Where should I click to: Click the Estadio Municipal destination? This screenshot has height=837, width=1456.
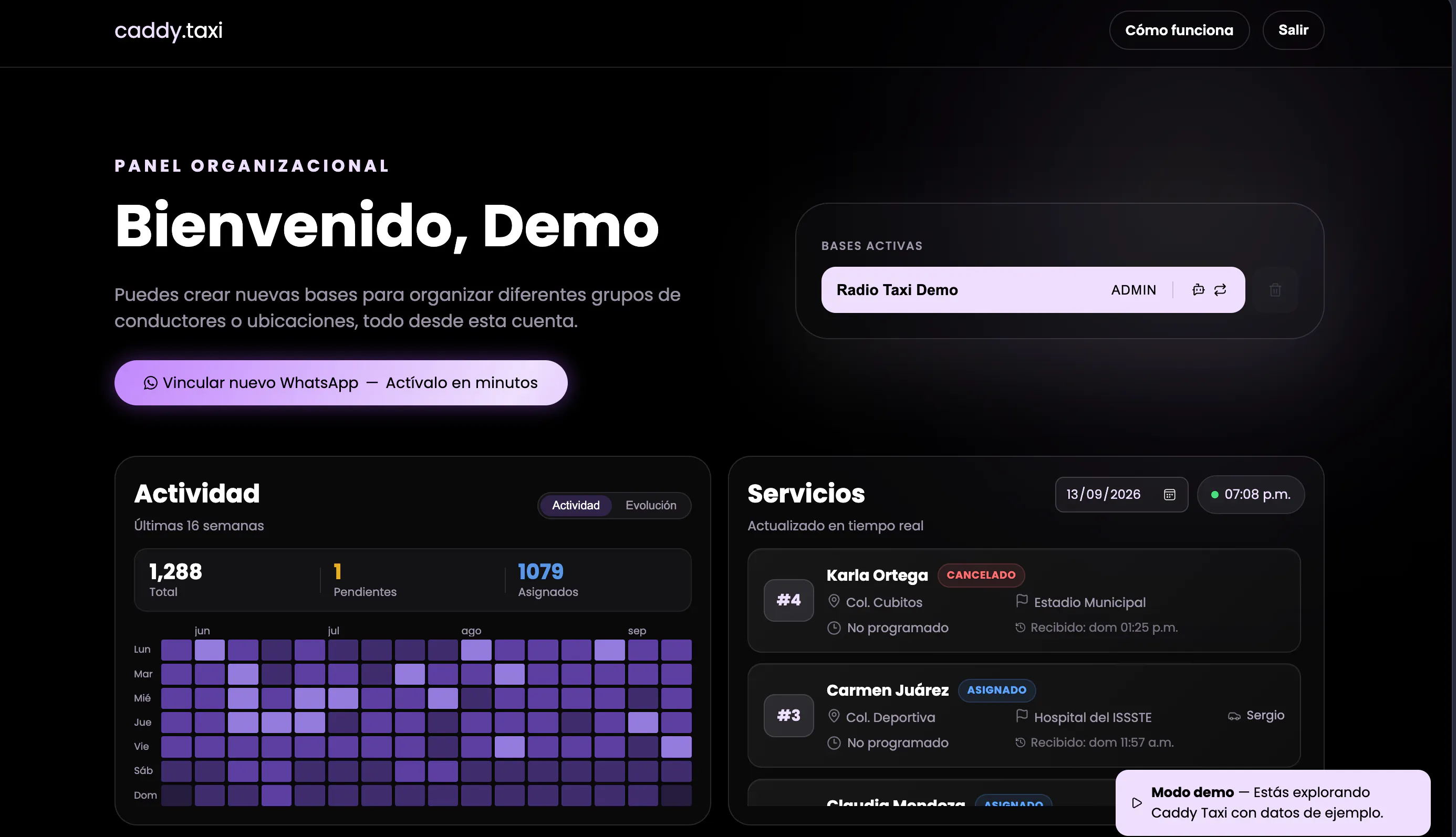1090,602
